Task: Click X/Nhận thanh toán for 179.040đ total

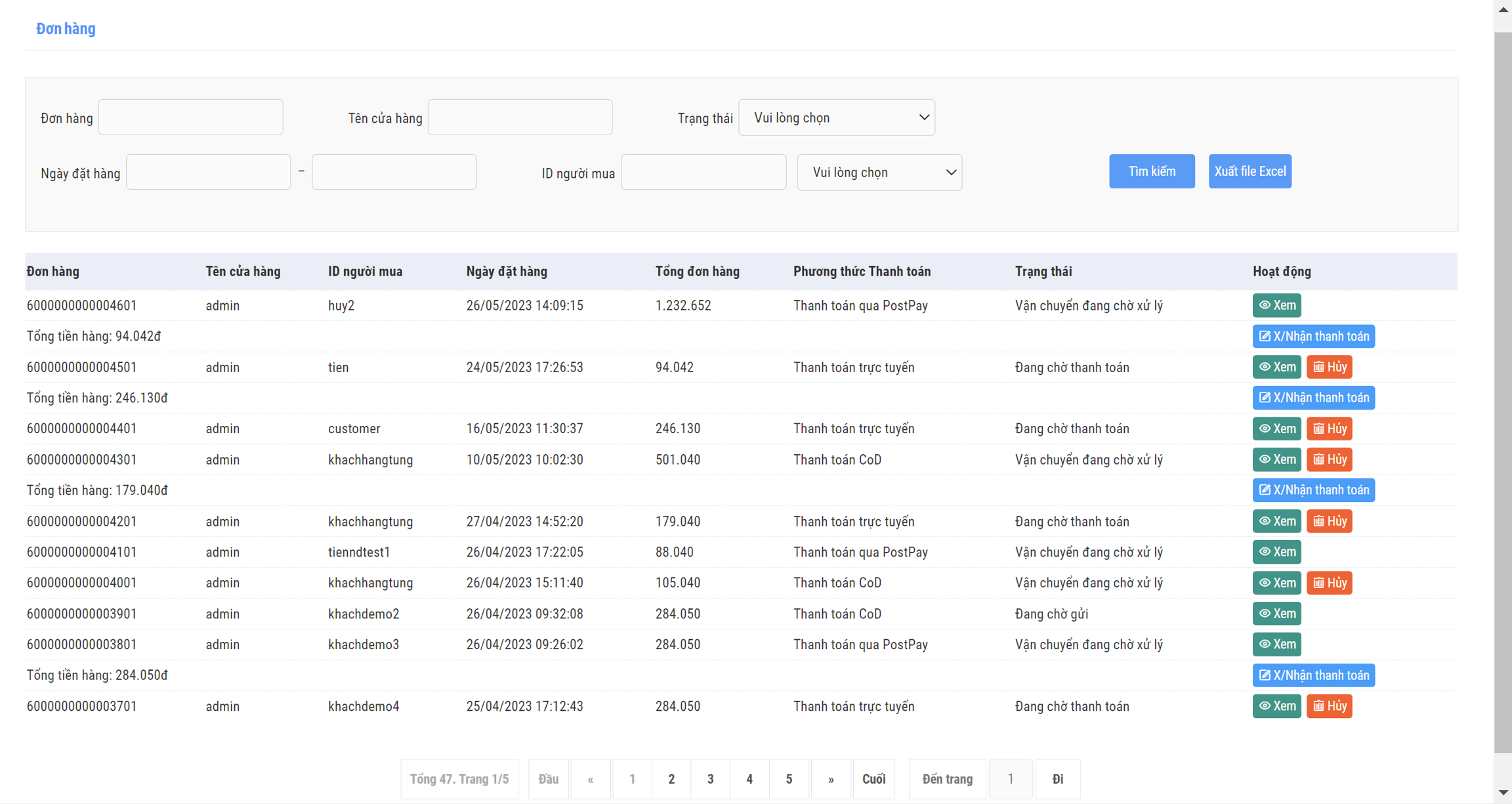Action: [1313, 490]
